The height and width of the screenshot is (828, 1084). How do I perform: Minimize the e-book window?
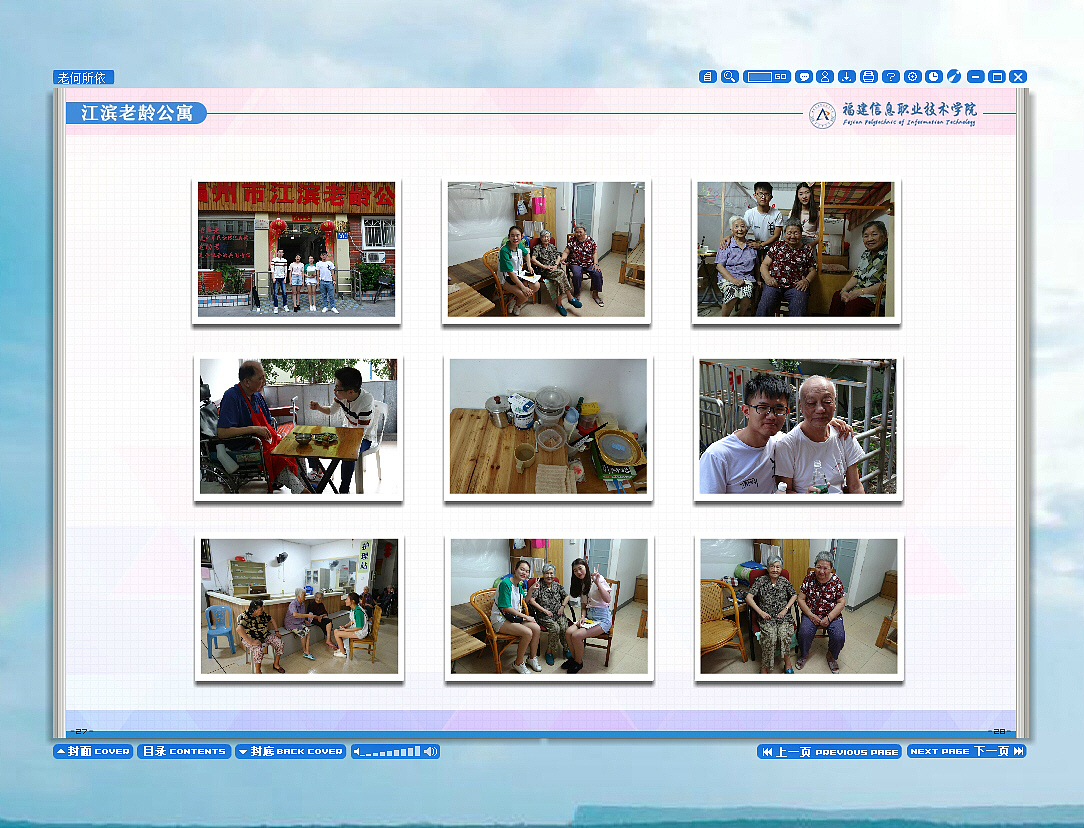pyautogui.click(x=975, y=77)
